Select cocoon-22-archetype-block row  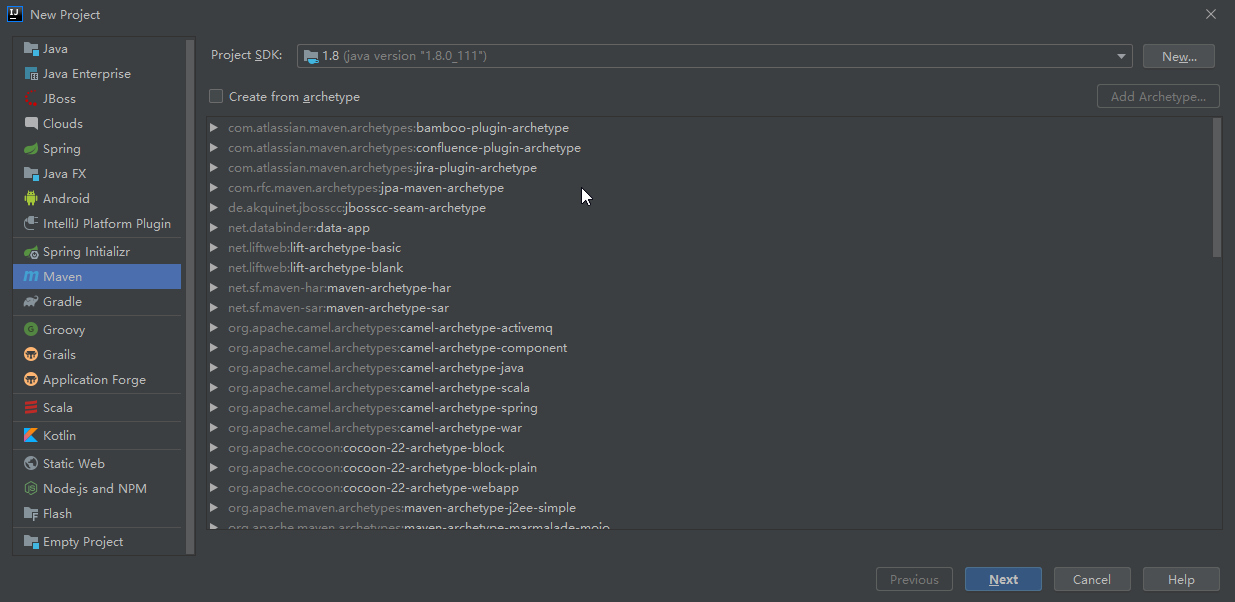(x=709, y=448)
